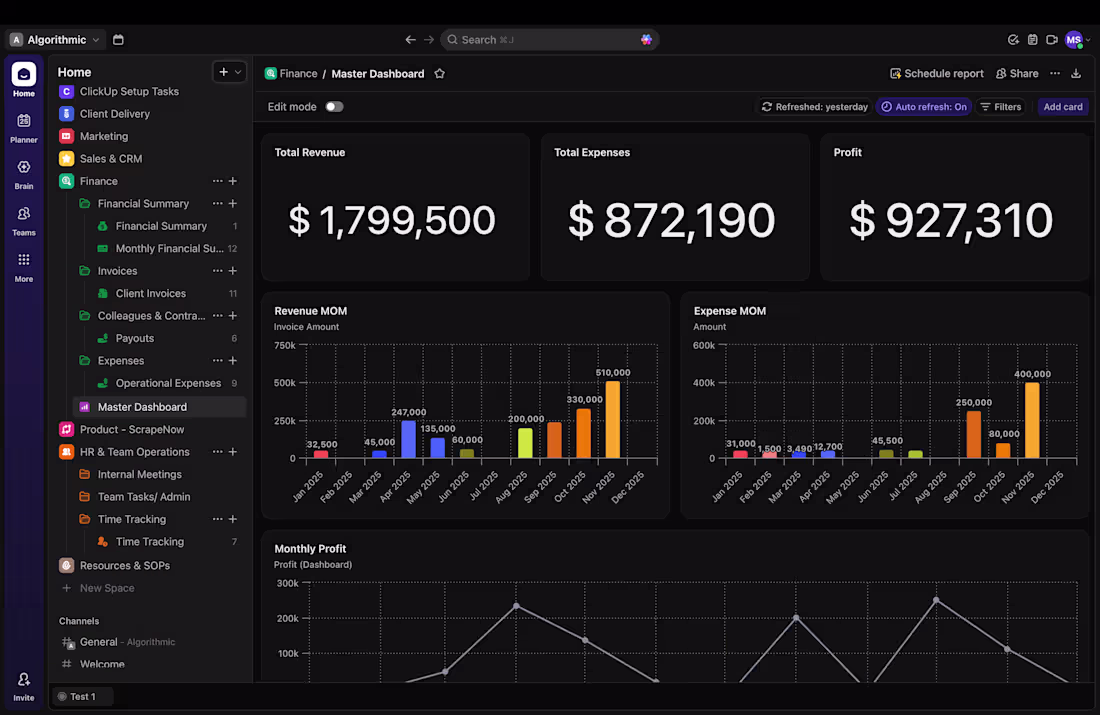Viewport: 1100px width, 715px height.
Task: Open the Brain section in the sidebar
Action: pos(22,171)
